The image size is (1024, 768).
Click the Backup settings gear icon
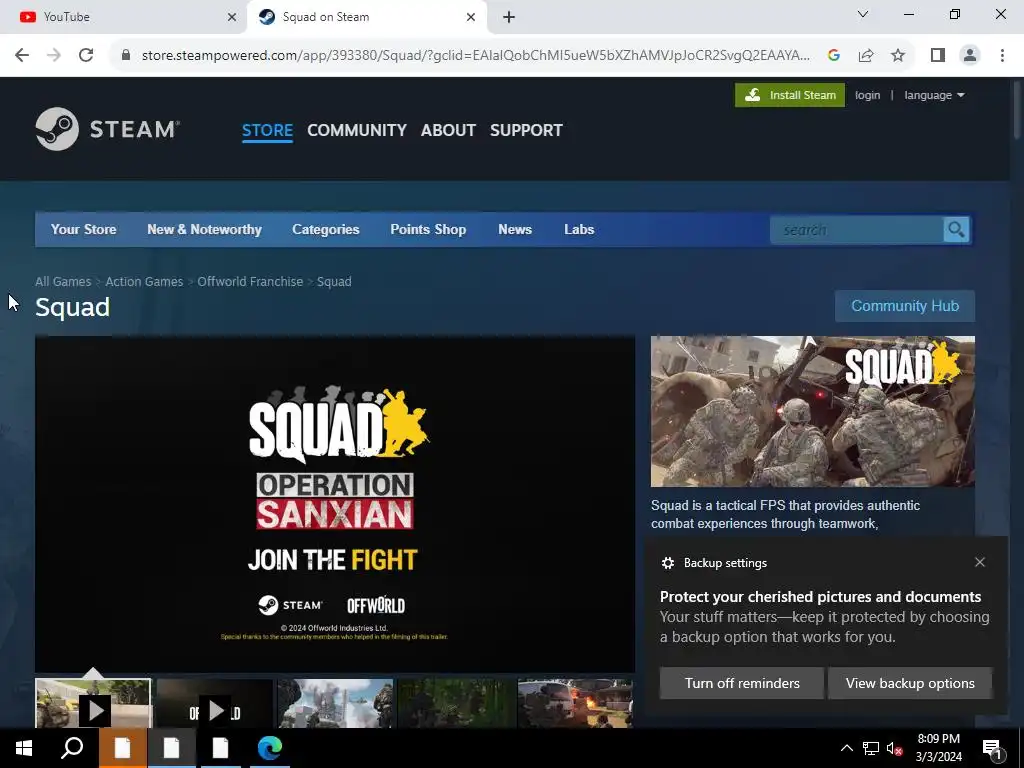click(x=667, y=563)
